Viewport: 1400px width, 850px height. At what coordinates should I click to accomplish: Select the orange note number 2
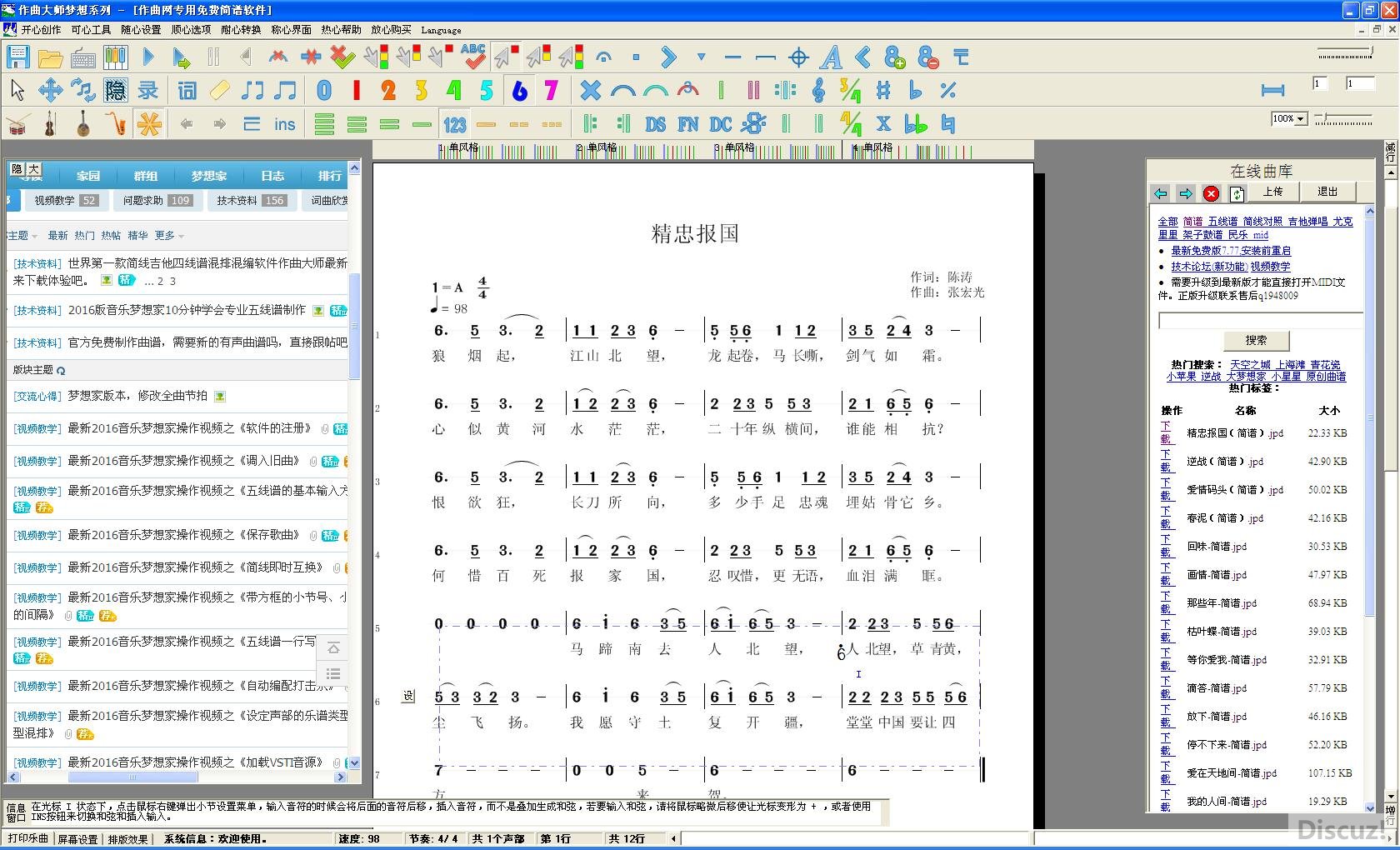click(x=388, y=90)
